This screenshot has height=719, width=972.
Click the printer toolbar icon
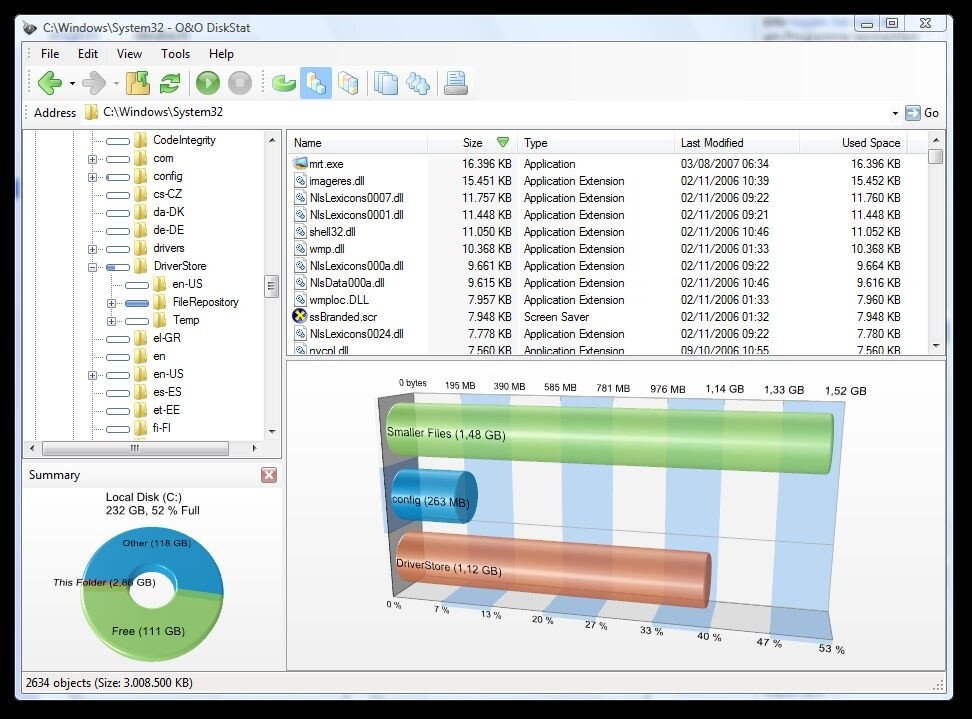coord(456,83)
